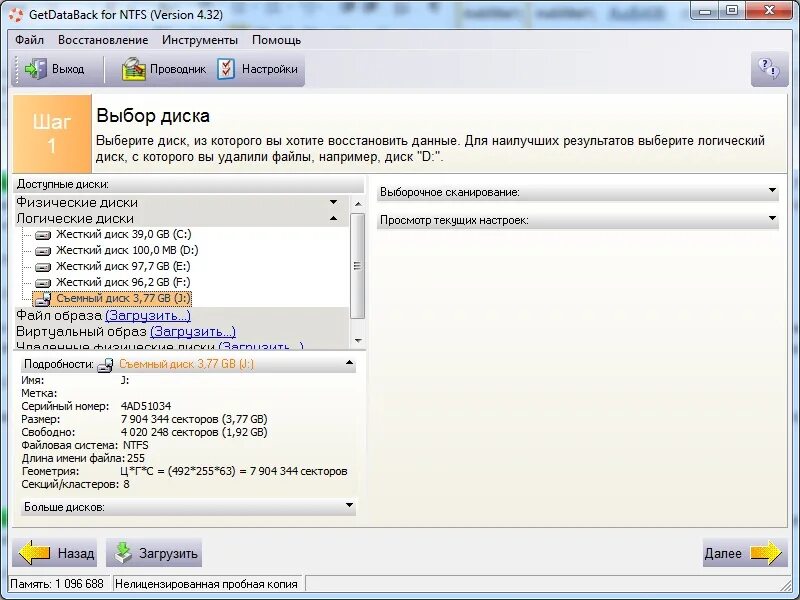The image size is (800, 600).
Task: Collapse Логические диски section arrow
Action: click(333, 218)
